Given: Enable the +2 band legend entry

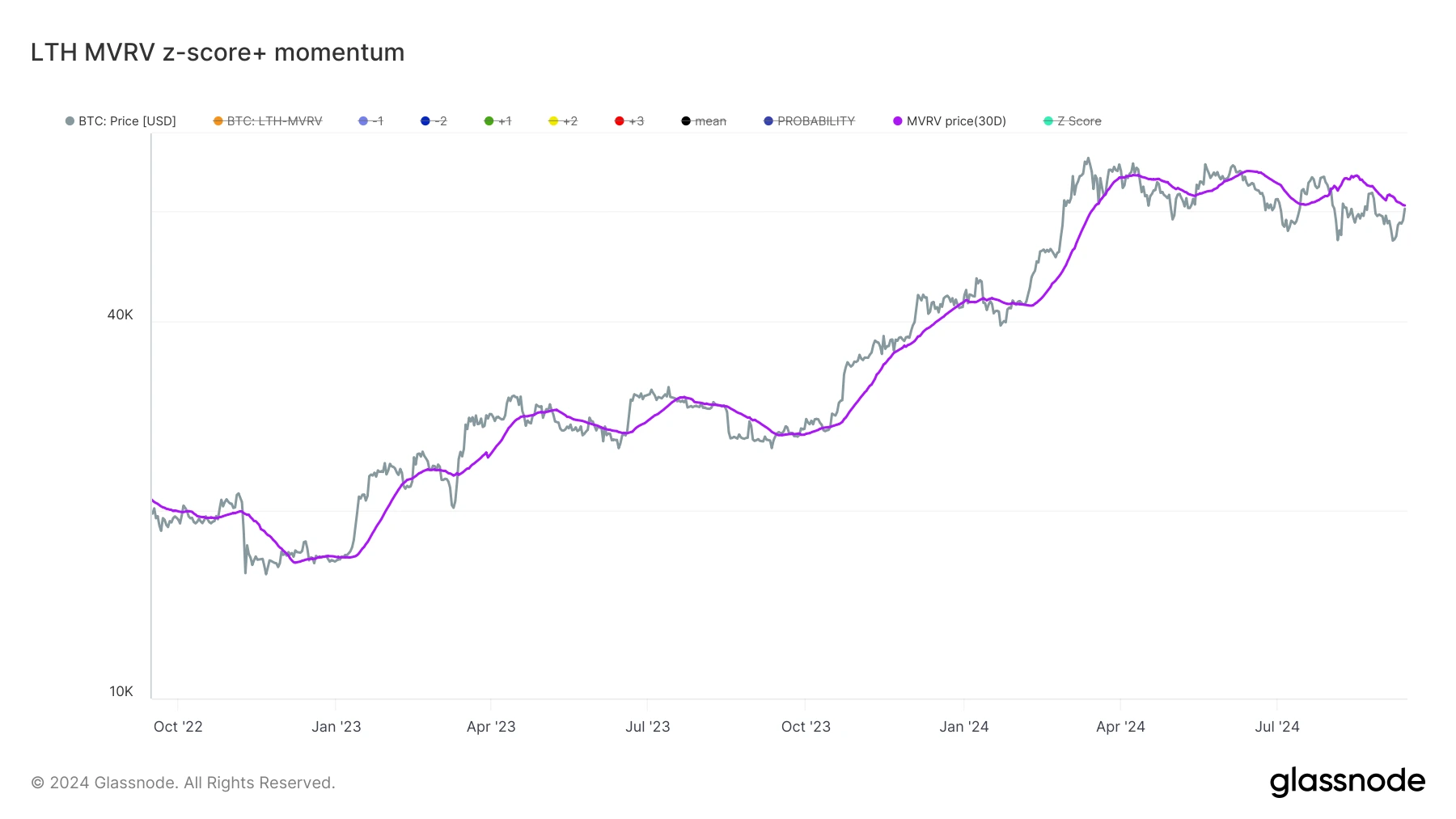Looking at the screenshot, I should [x=563, y=121].
